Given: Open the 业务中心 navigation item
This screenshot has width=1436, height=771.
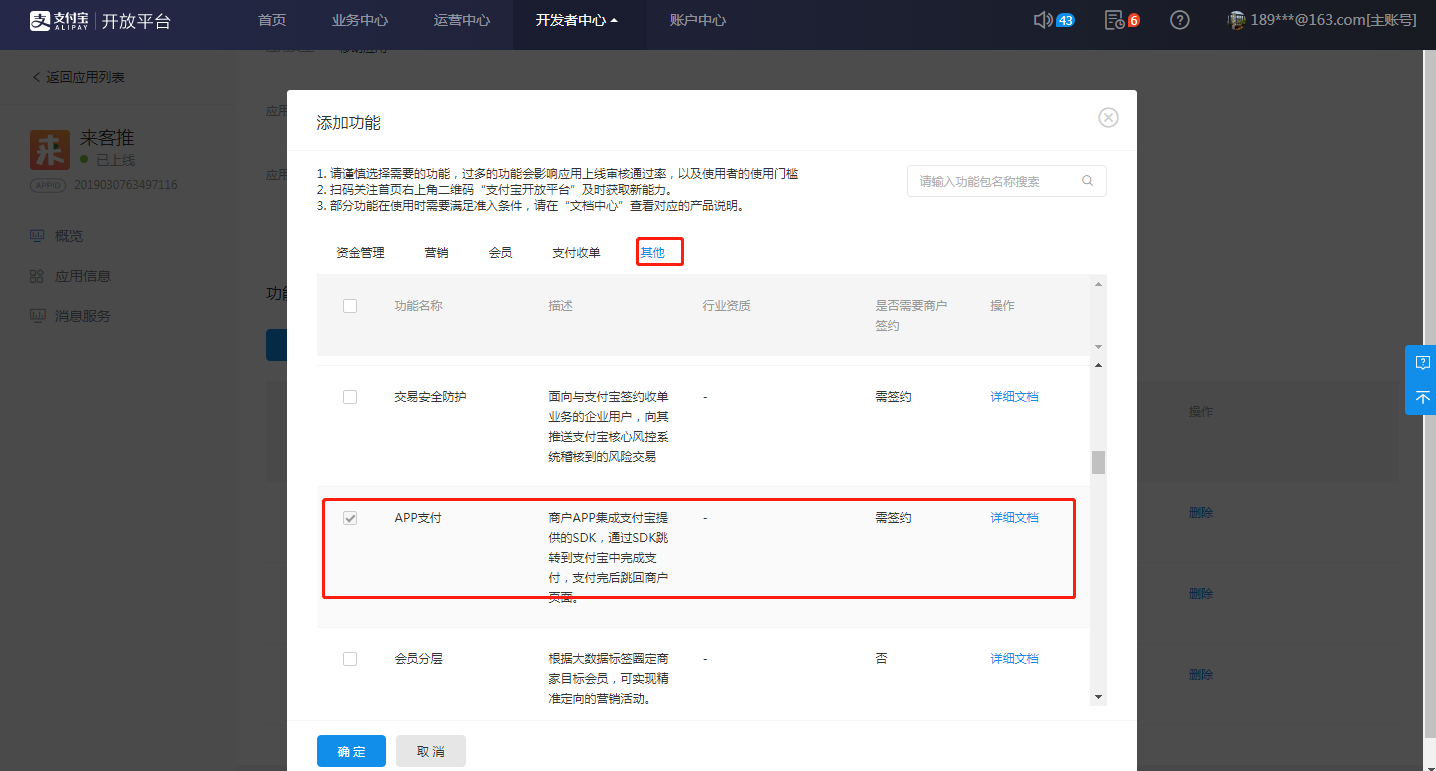Looking at the screenshot, I should point(360,20).
